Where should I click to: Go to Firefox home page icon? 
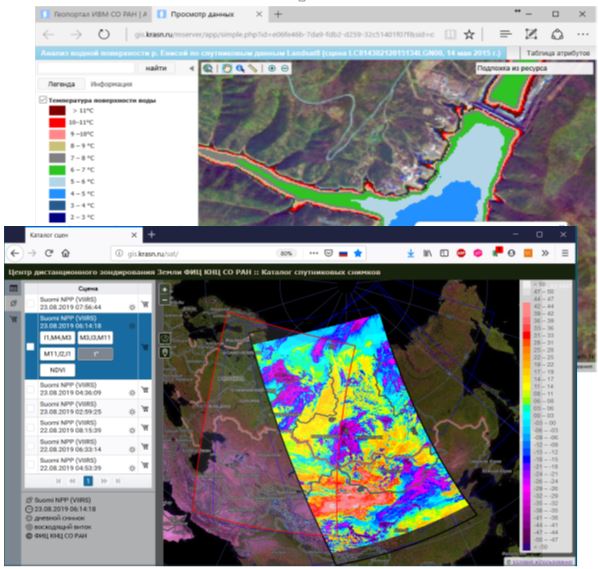66,253
